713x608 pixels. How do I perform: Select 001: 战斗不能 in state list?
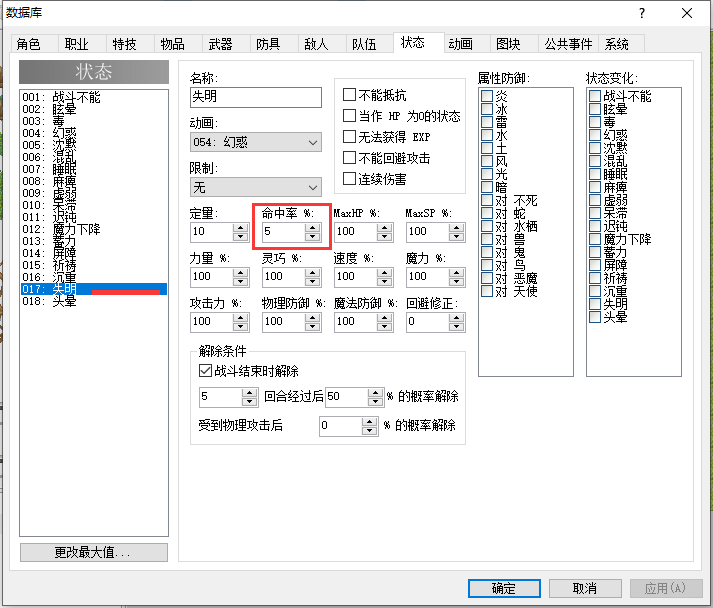pyautogui.click(x=94, y=97)
